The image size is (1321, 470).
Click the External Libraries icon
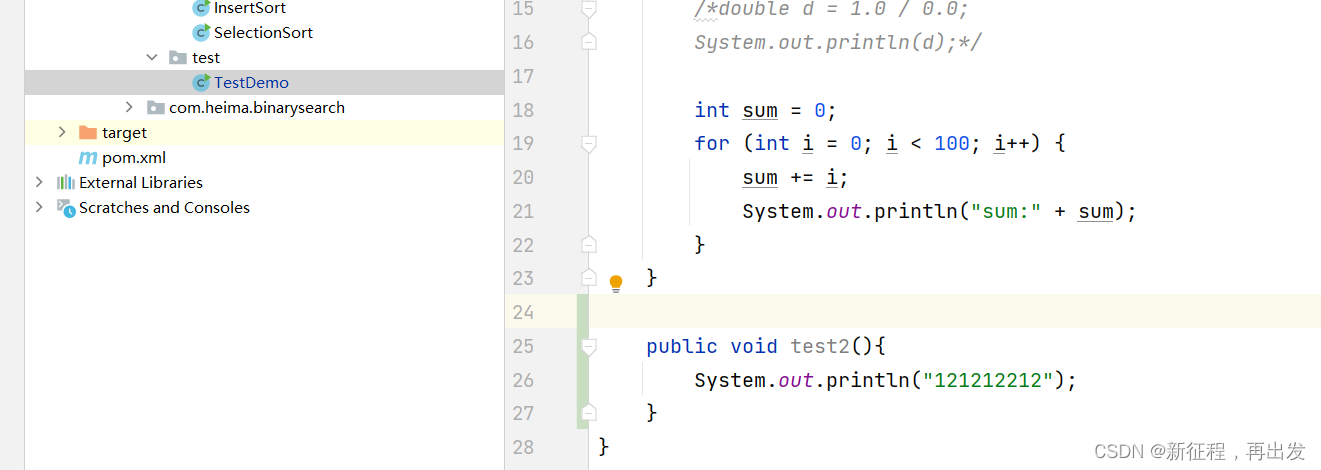coord(66,183)
